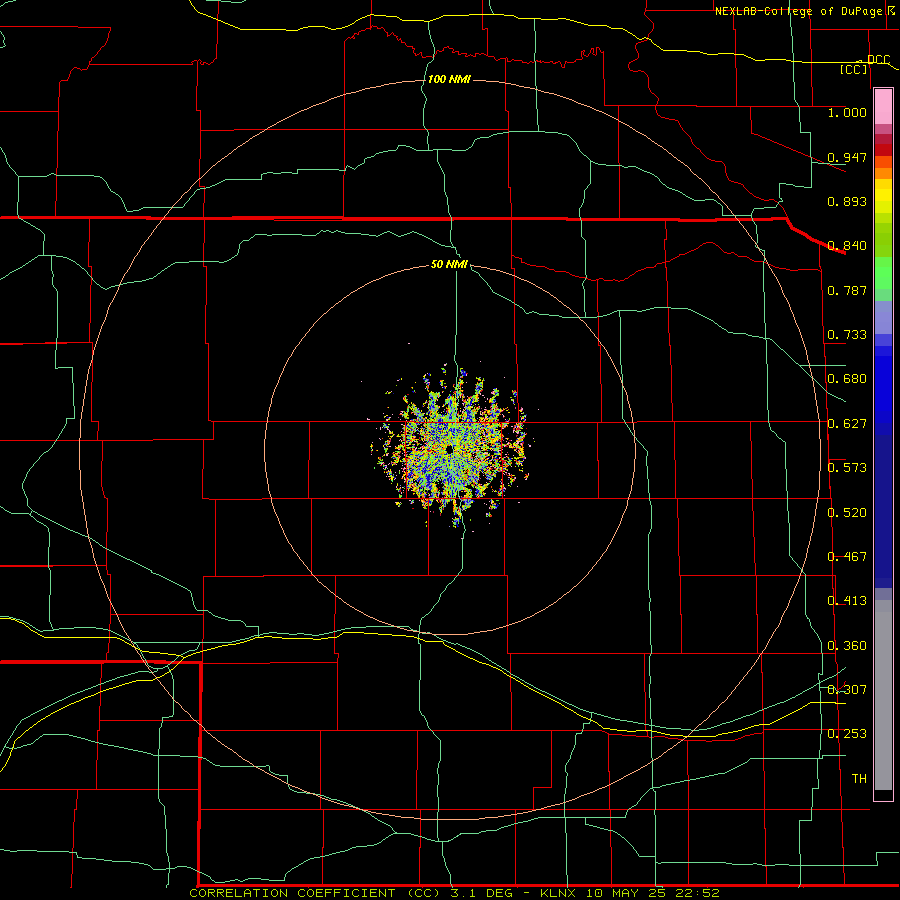This screenshot has width=900, height=900.
Task: Click the pink top segment of color bar
Action: (x=883, y=107)
